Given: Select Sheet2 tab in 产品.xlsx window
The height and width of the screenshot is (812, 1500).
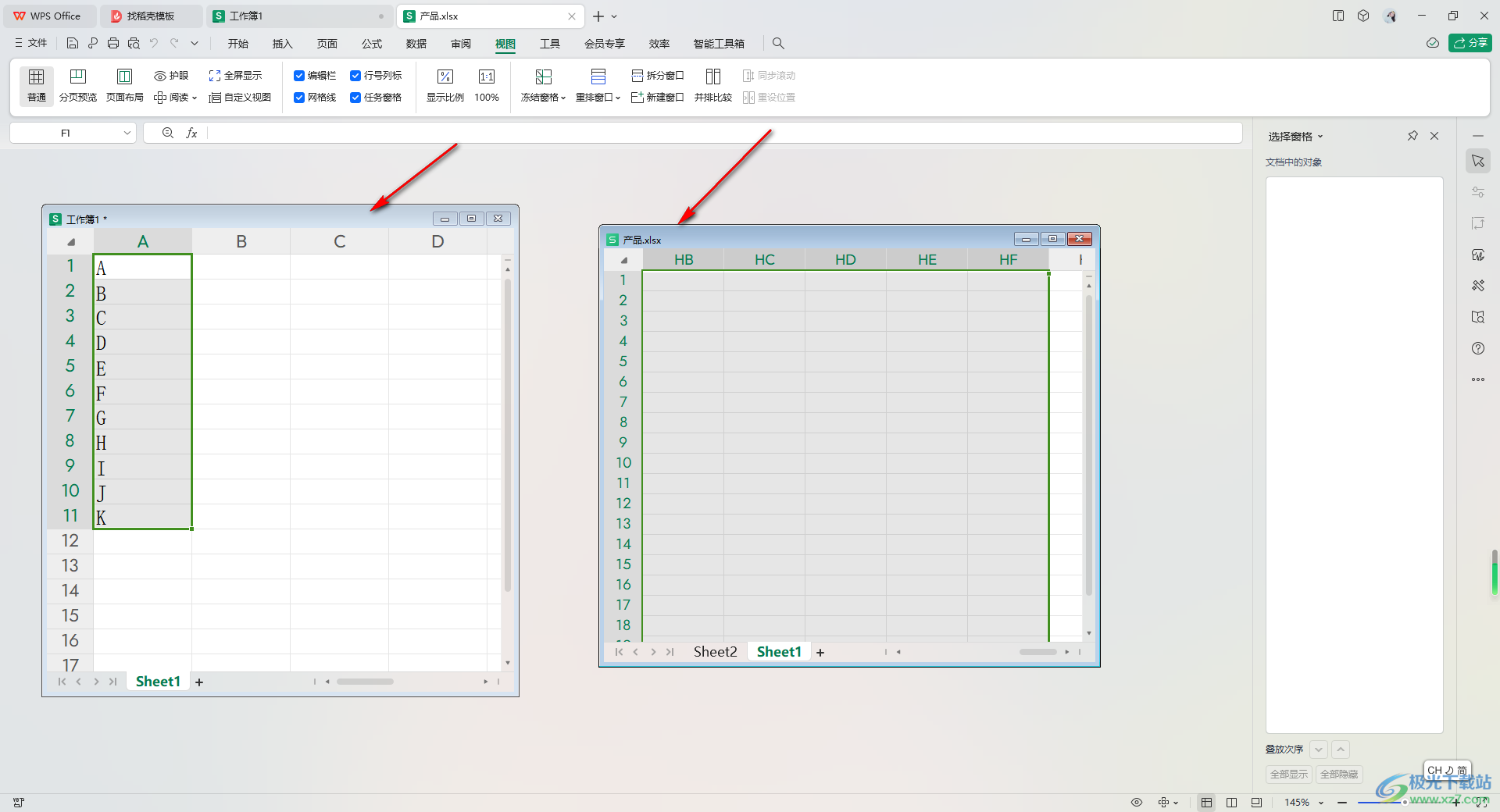Looking at the screenshot, I should pyautogui.click(x=715, y=652).
